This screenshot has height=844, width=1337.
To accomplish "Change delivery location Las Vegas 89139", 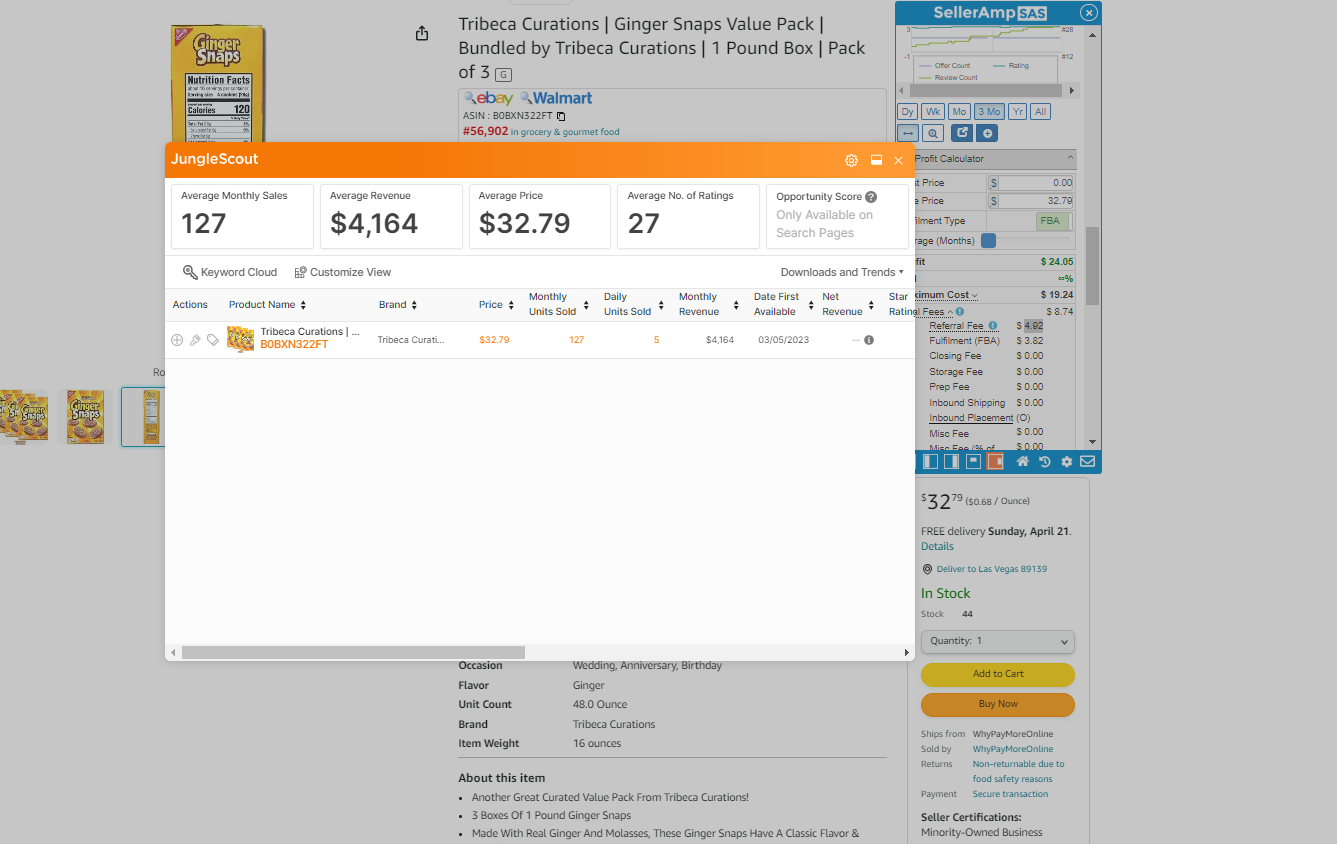I will point(991,569).
